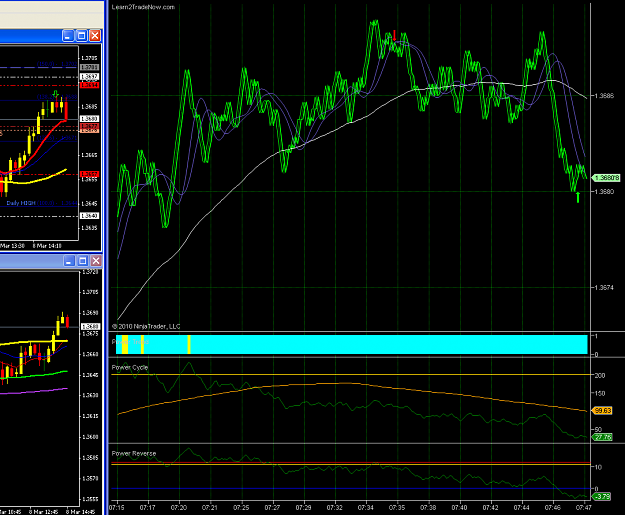Maximize the lower left chart window

click(x=83, y=261)
